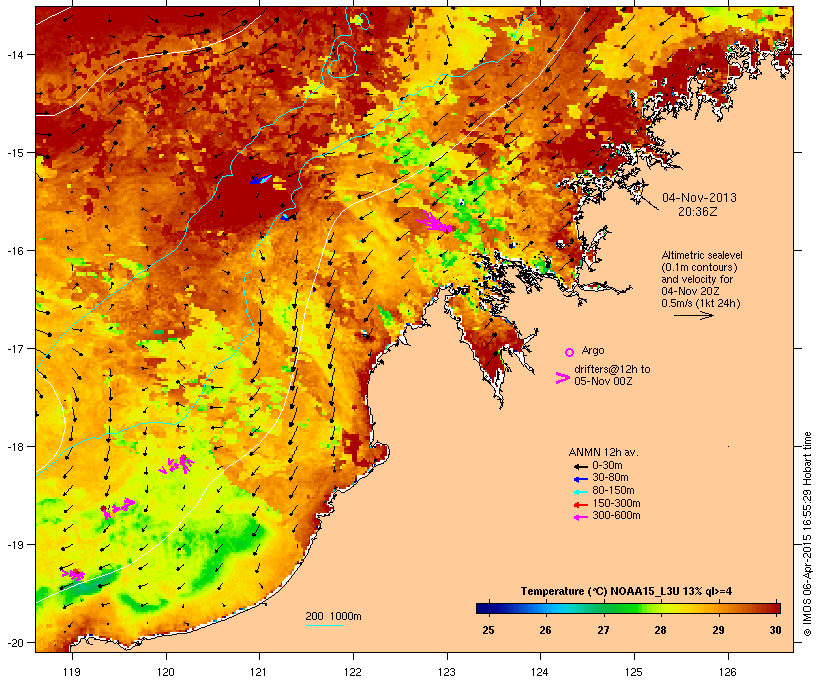Click the '26' tick on the color bar
820x680 pixels.
(x=545, y=630)
